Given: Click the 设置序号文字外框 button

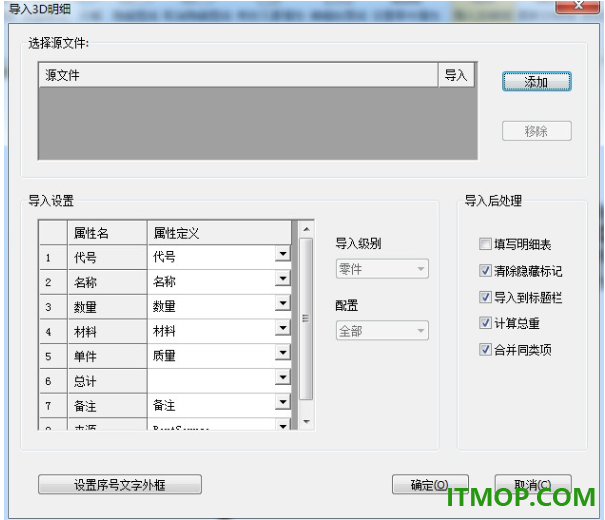Looking at the screenshot, I should tap(120, 485).
